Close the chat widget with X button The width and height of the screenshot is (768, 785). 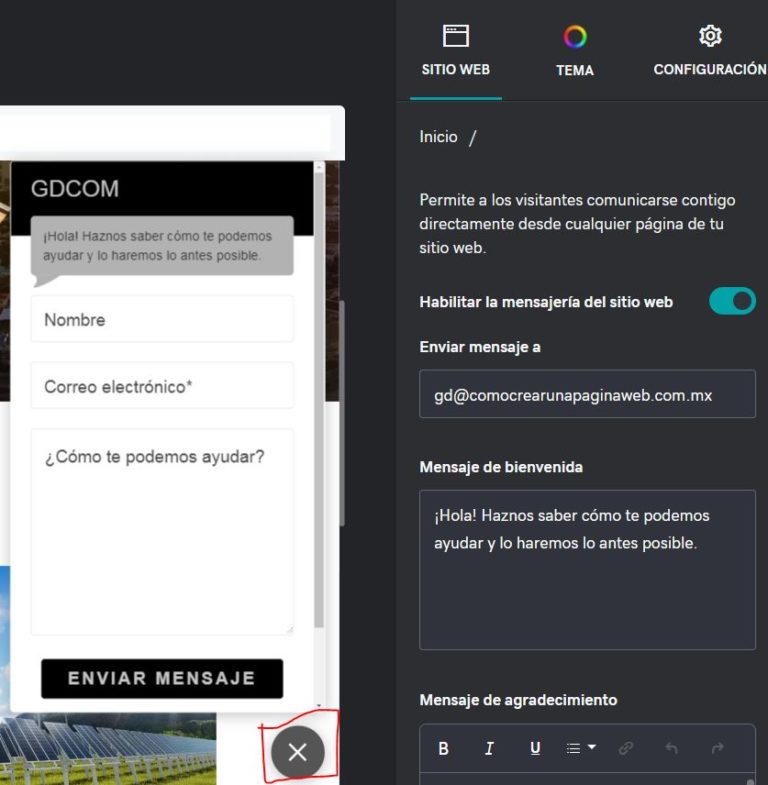point(297,752)
